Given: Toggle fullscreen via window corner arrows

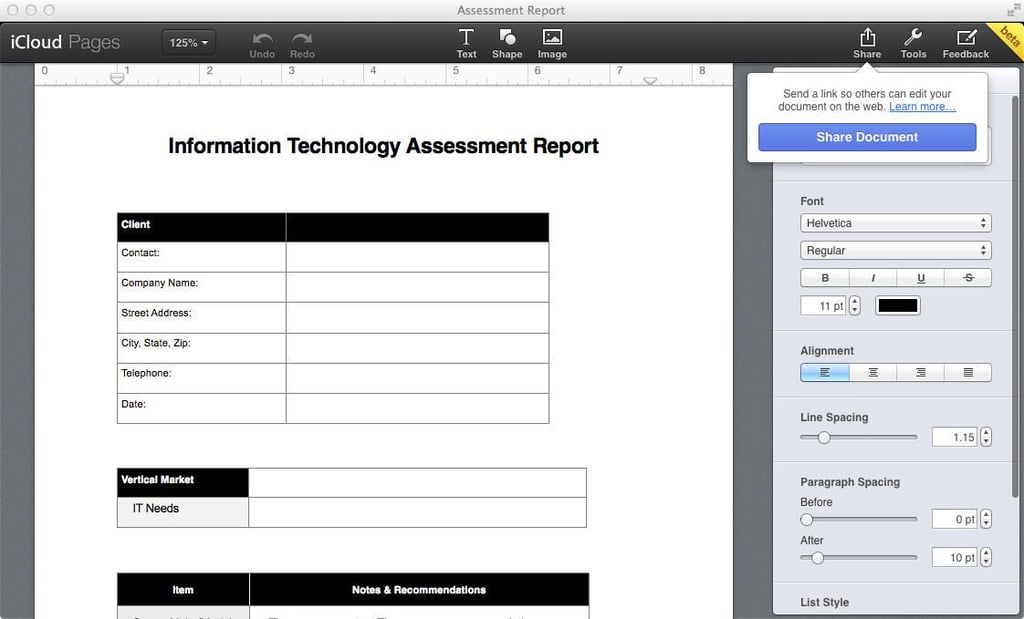Looking at the screenshot, I should (x=1013, y=10).
